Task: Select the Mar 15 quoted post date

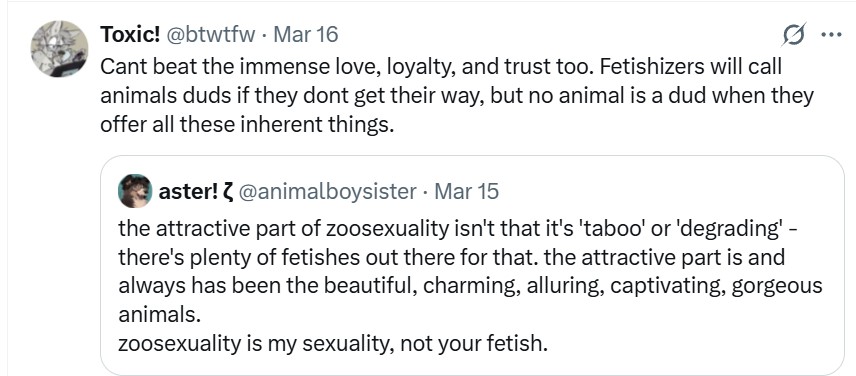Action: point(466,192)
